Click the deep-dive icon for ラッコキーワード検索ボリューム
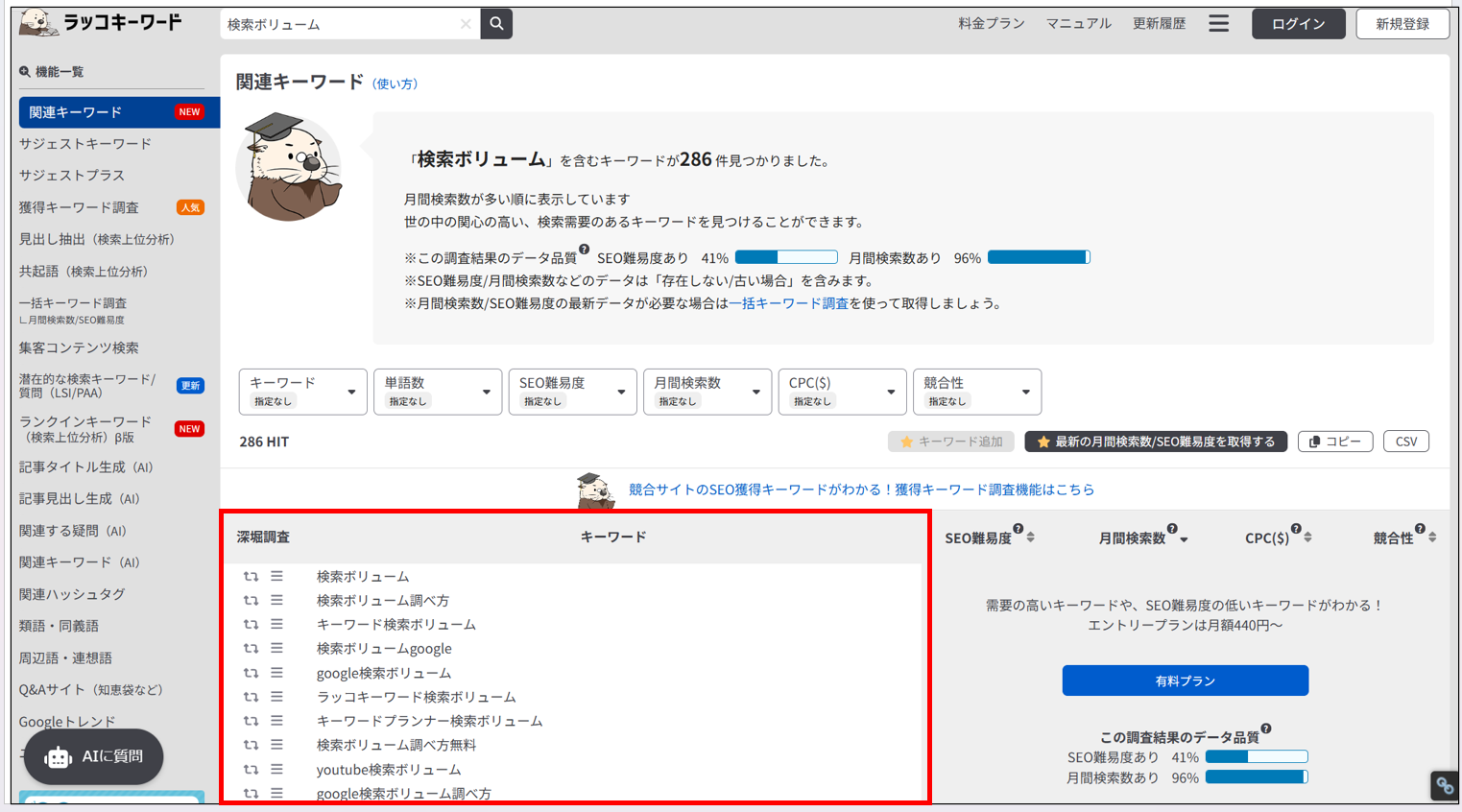 click(251, 698)
